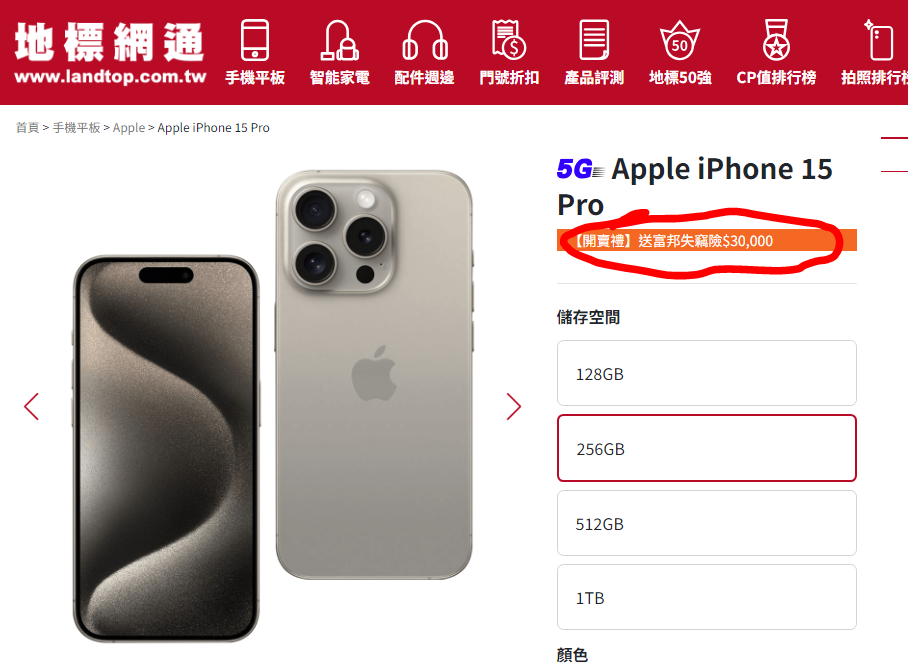908x667 pixels.
Task: Click the CP值排行榜 medal icon
Action: (x=776, y=40)
